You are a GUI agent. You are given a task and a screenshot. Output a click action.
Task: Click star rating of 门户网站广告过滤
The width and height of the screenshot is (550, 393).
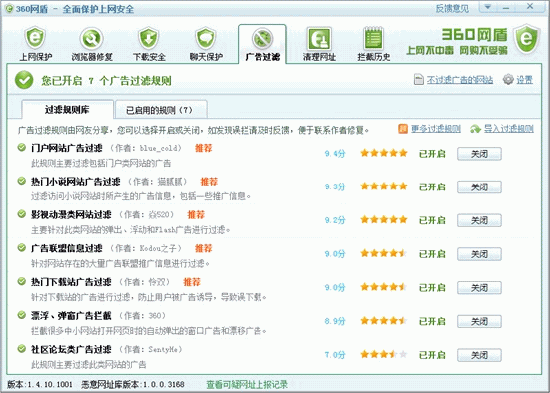pos(384,153)
